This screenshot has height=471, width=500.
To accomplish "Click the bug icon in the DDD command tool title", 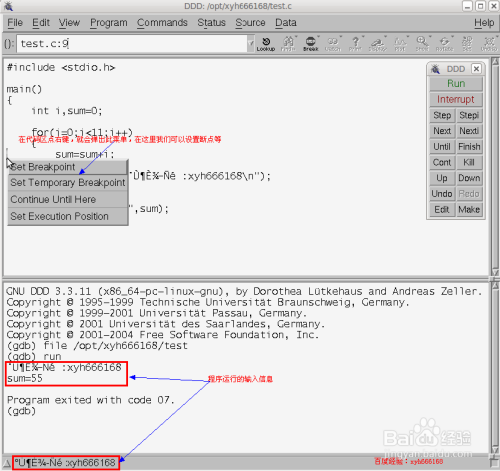I will pos(435,69).
